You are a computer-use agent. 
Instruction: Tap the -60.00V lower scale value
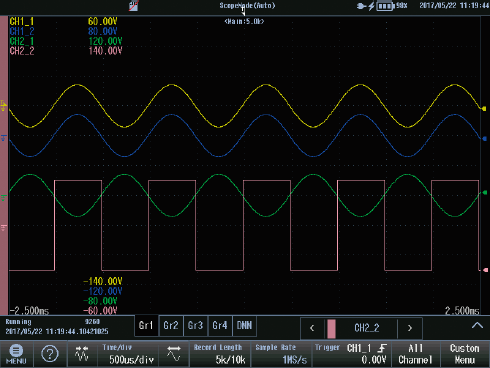click(x=100, y=311)
